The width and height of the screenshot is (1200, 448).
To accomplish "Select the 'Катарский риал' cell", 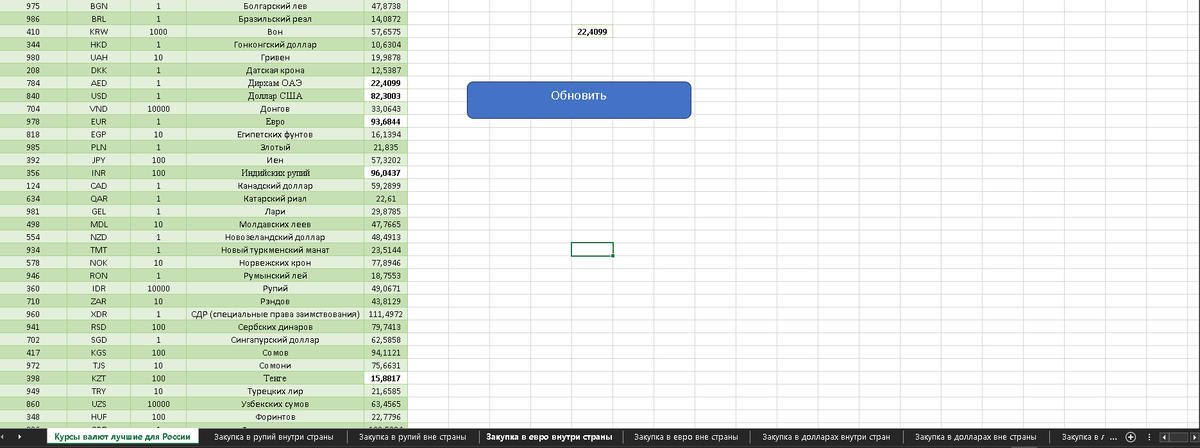I will tap(275, 198).
